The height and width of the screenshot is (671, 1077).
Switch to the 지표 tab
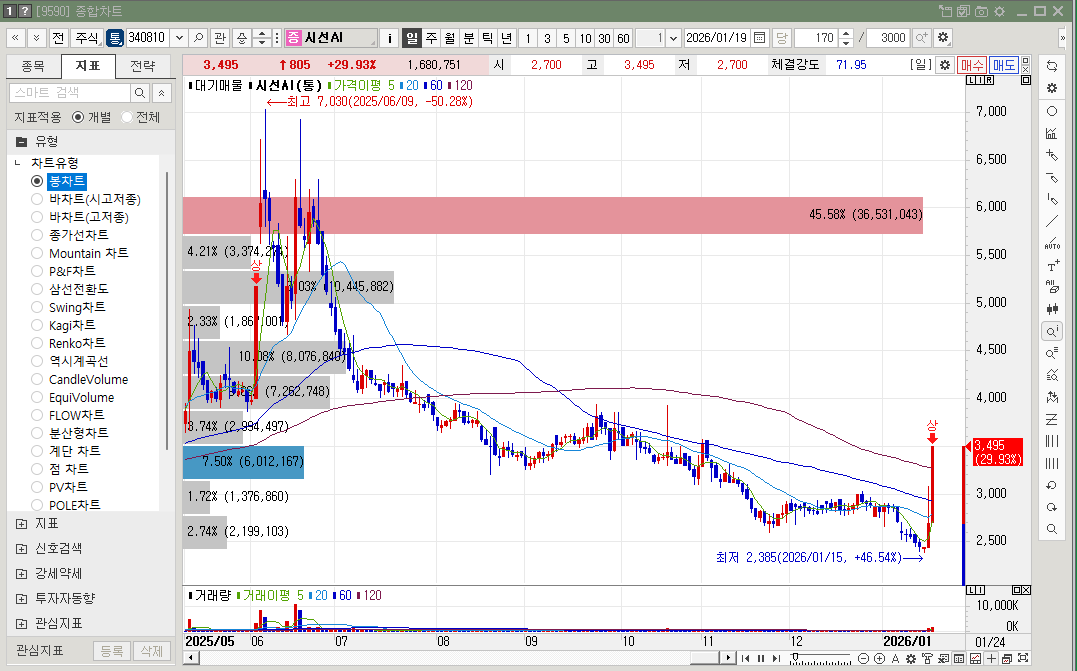pos(88,66)
